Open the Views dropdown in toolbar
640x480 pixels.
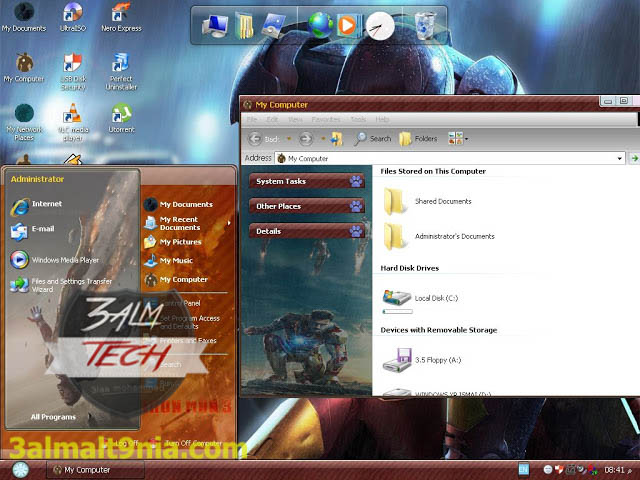click(x=458, y=139)
